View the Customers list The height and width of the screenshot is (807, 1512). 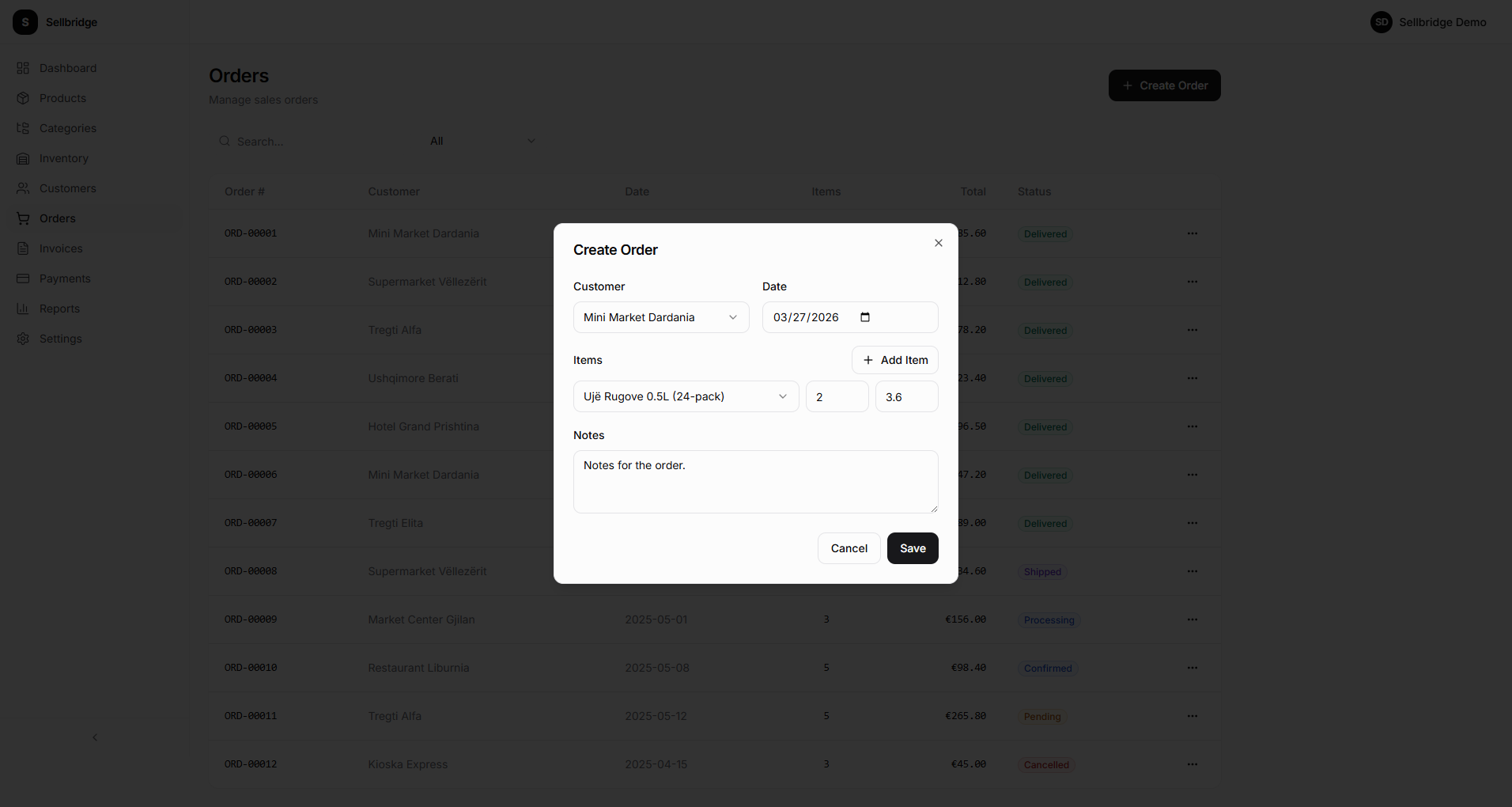pos(67,188)
